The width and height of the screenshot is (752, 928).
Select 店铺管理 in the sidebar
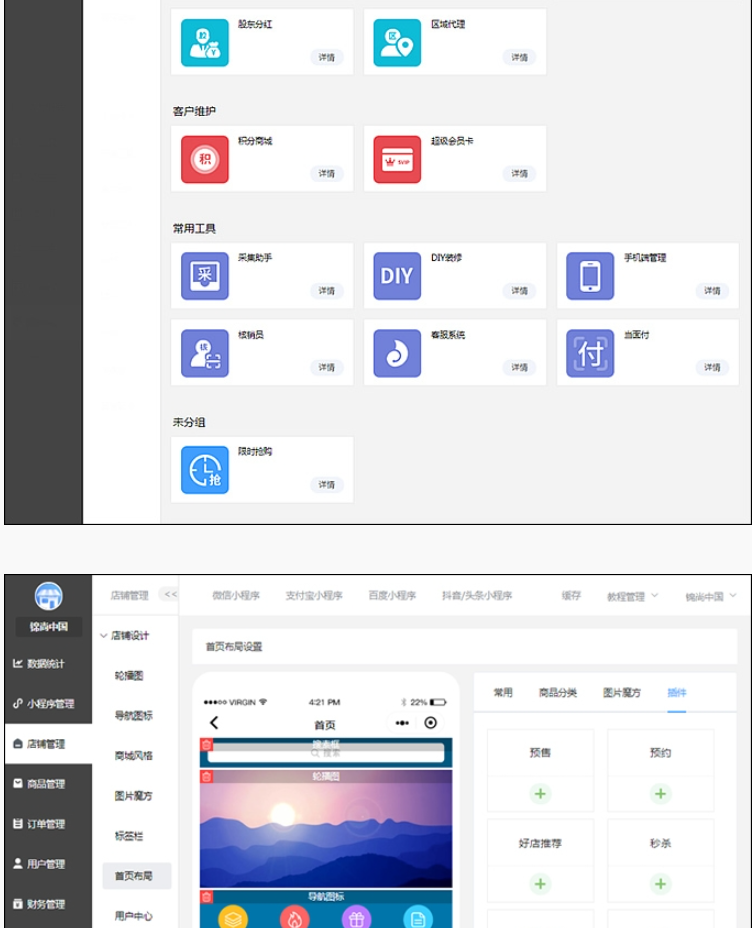pos(49,744)
